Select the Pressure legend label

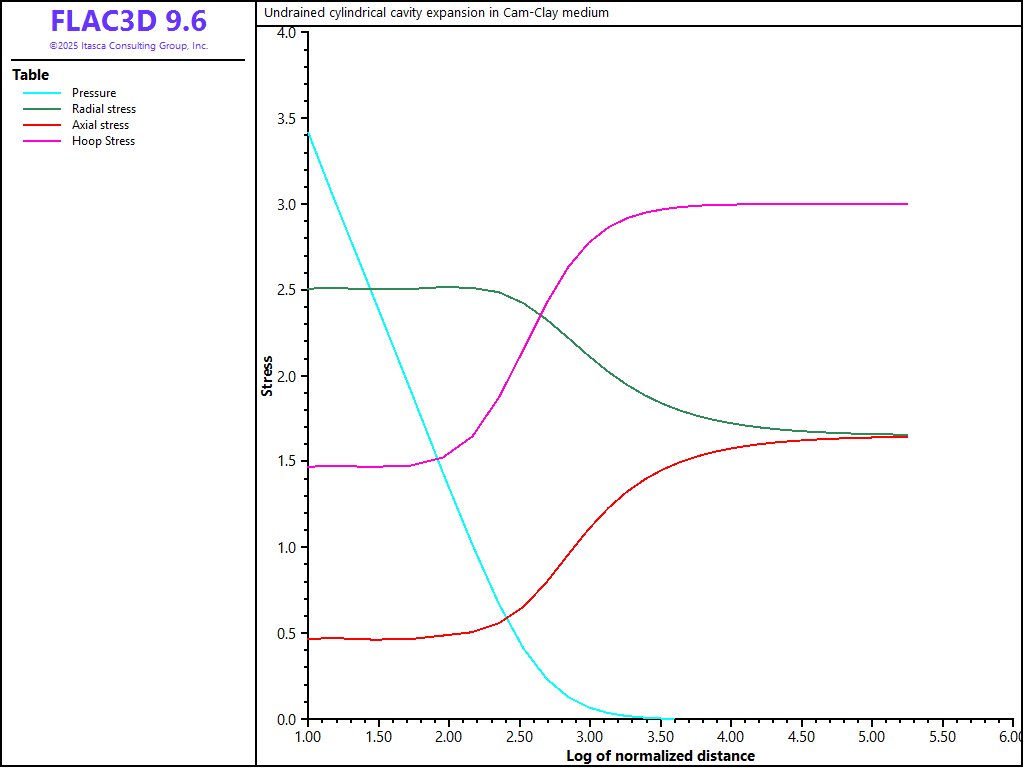(94, 93)
